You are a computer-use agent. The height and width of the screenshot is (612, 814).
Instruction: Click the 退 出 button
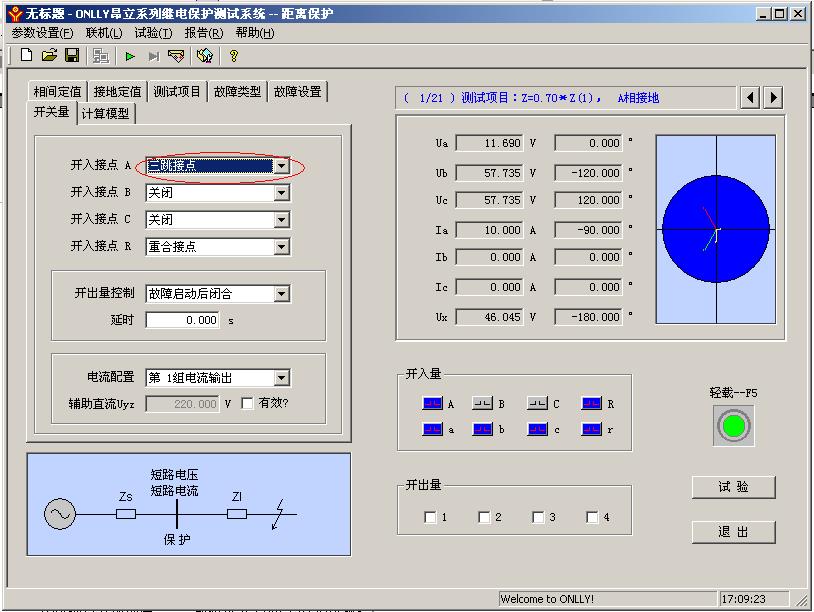733,532
